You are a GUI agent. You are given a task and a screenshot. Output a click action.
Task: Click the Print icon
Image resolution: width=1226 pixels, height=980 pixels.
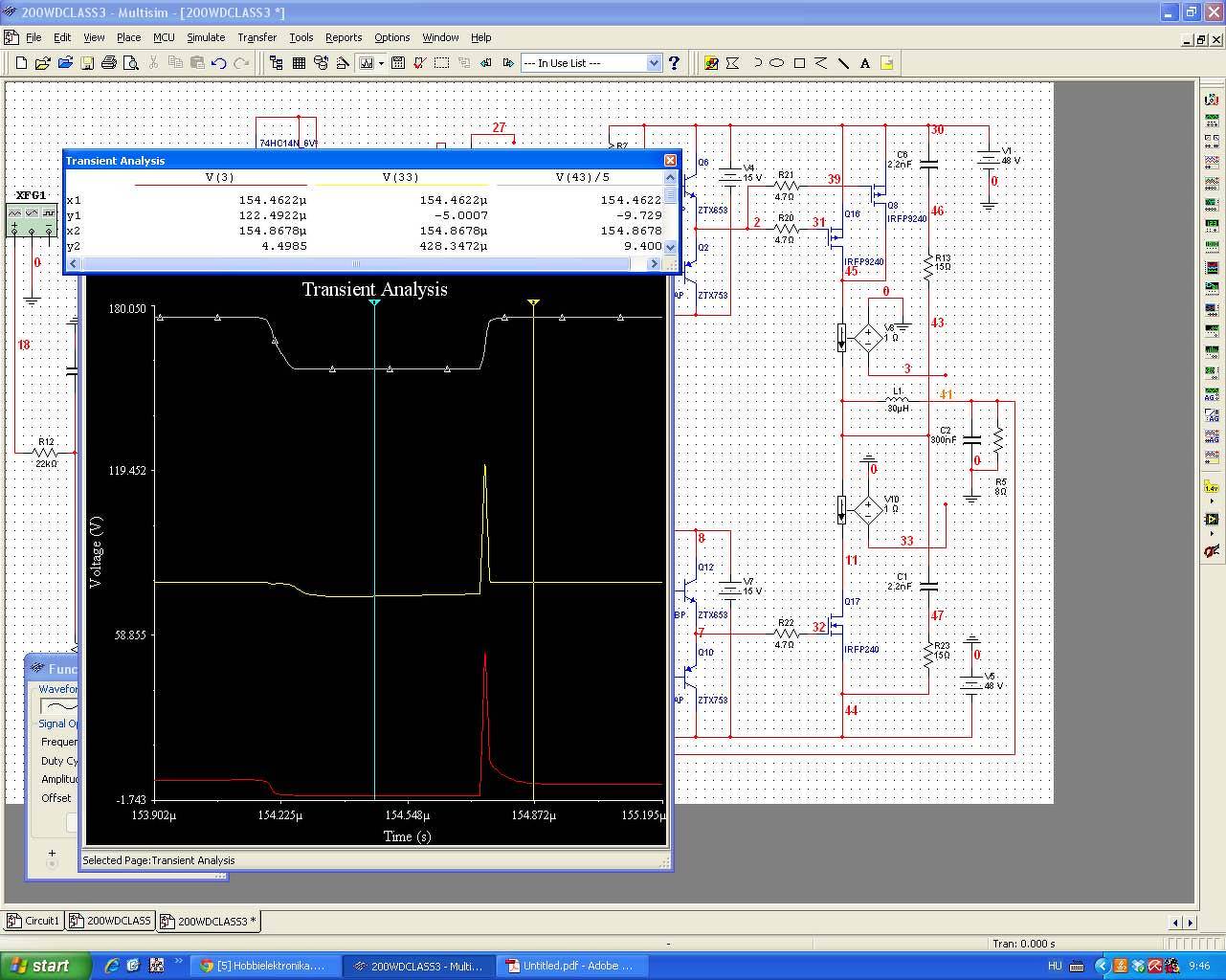coord(109,63)
